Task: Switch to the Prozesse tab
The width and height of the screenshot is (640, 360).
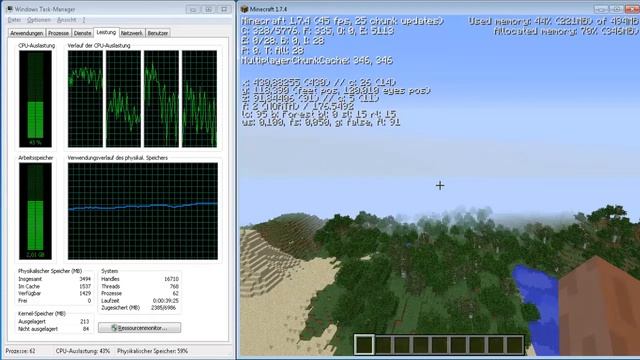Action: 58,33
